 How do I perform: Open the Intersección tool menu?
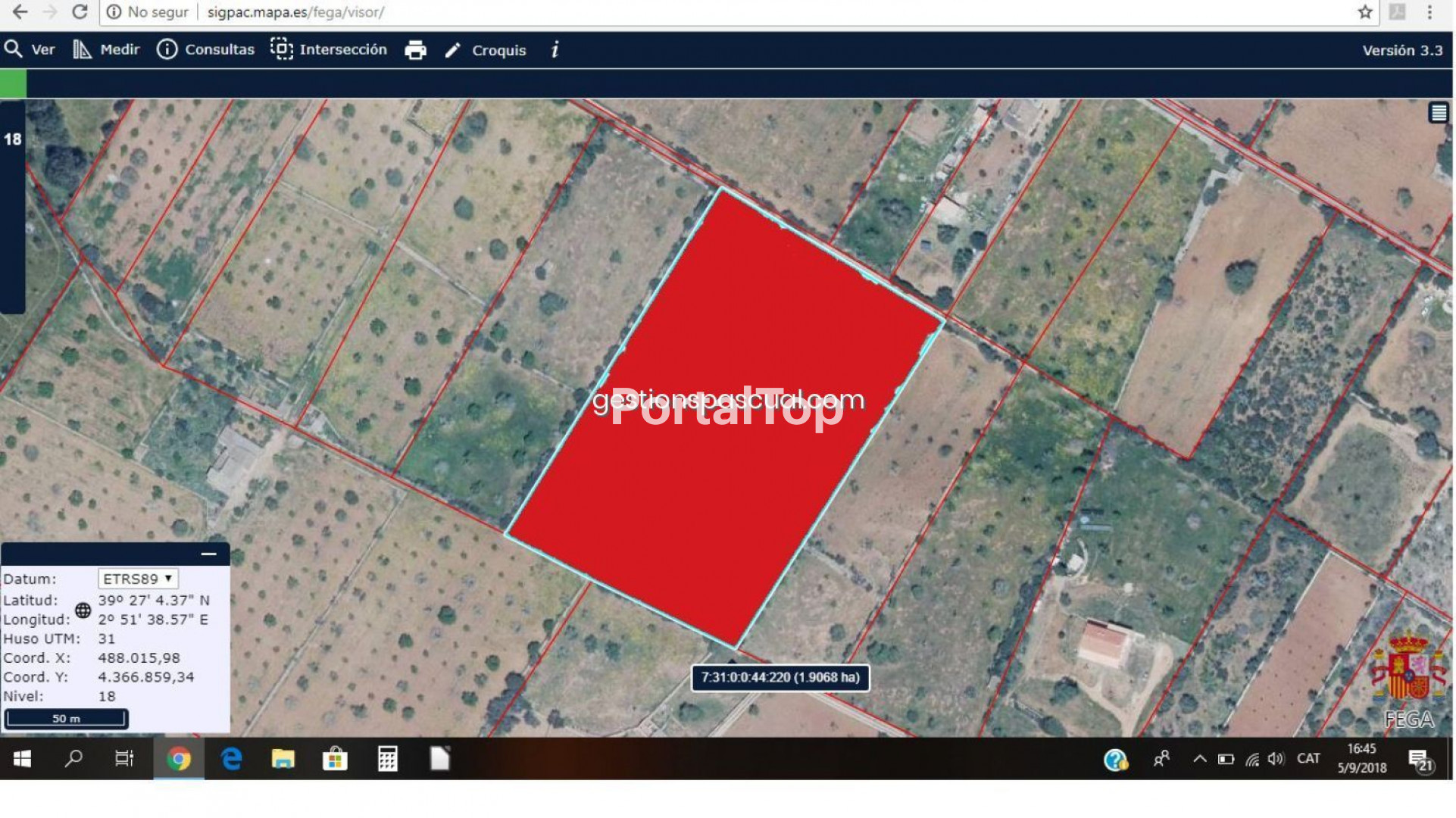tap(329, 50)
